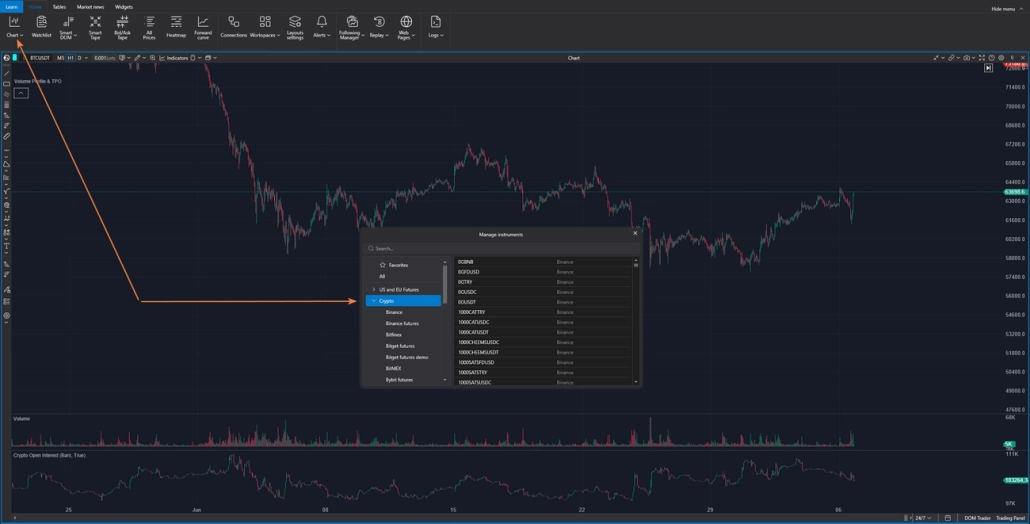The width and height of the screenshot is (1030, 524).
Task: Select the 0GUSDT instrument row
Action: coord(543,302)
